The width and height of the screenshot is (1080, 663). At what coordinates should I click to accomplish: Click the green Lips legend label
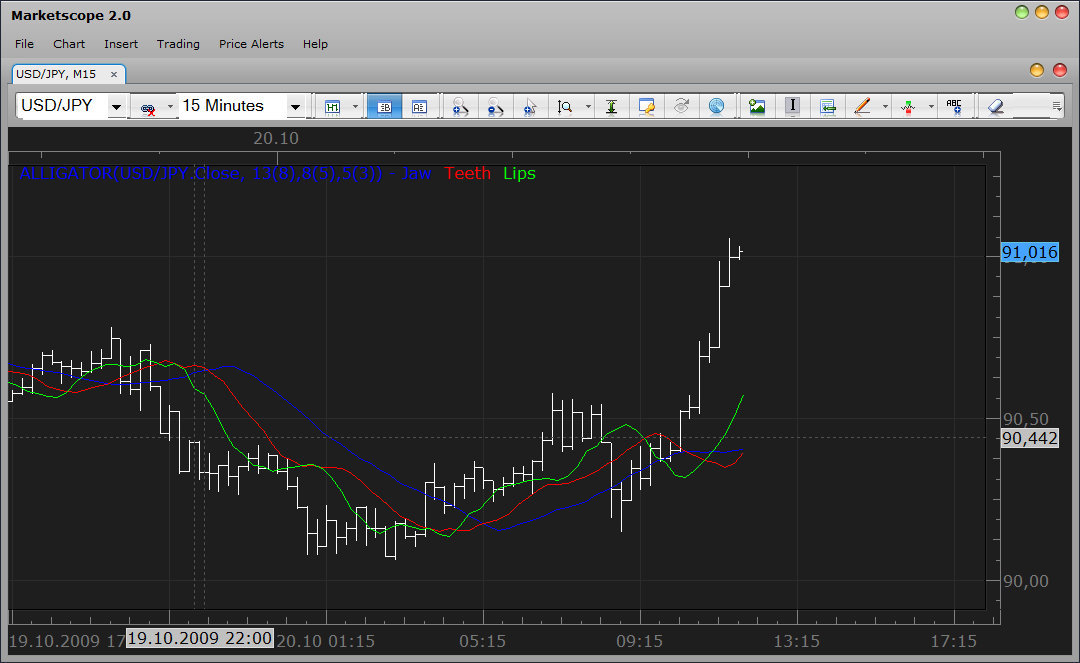519,173
